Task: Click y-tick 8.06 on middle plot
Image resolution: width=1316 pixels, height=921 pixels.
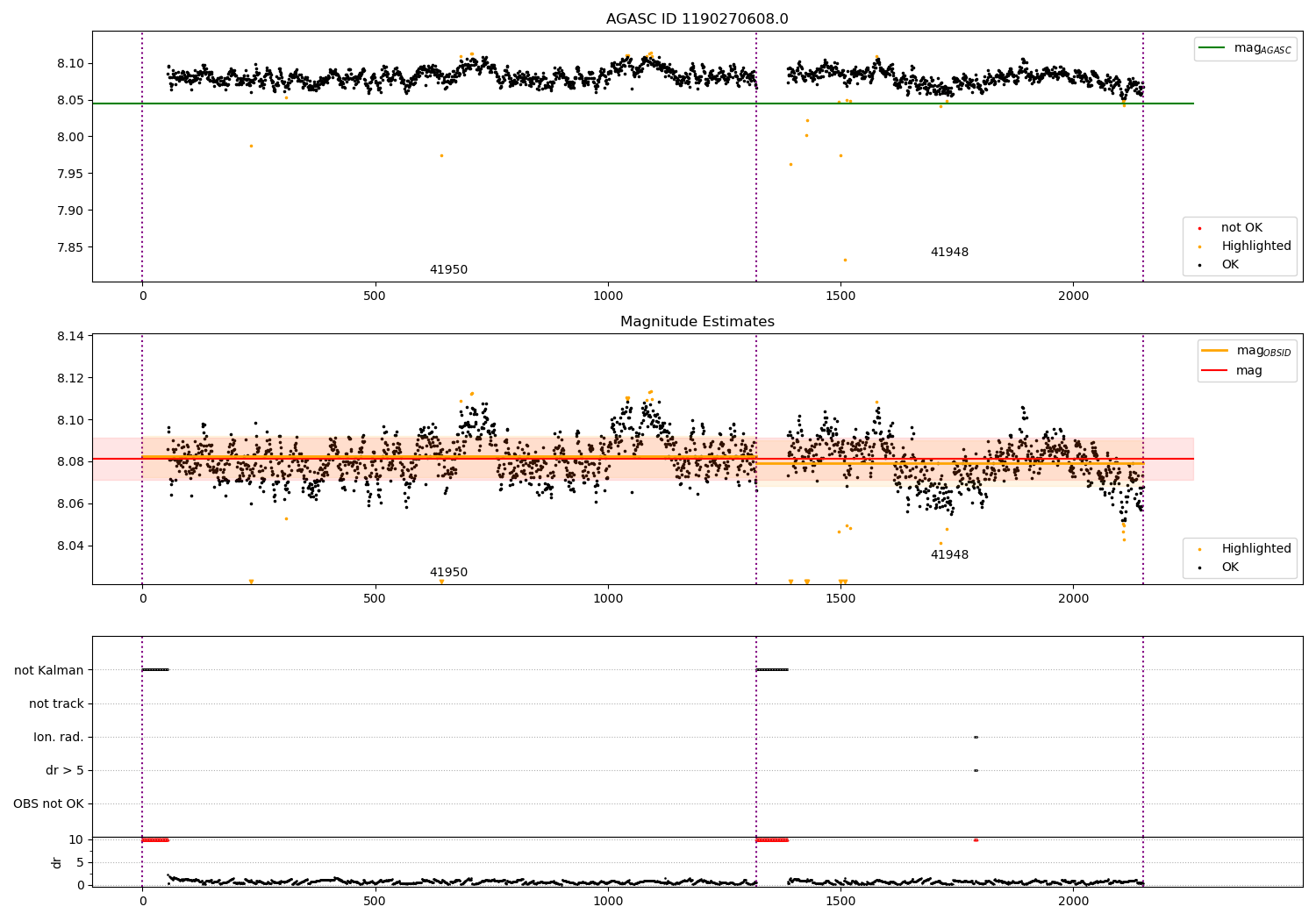Action: tap(71, 503)
